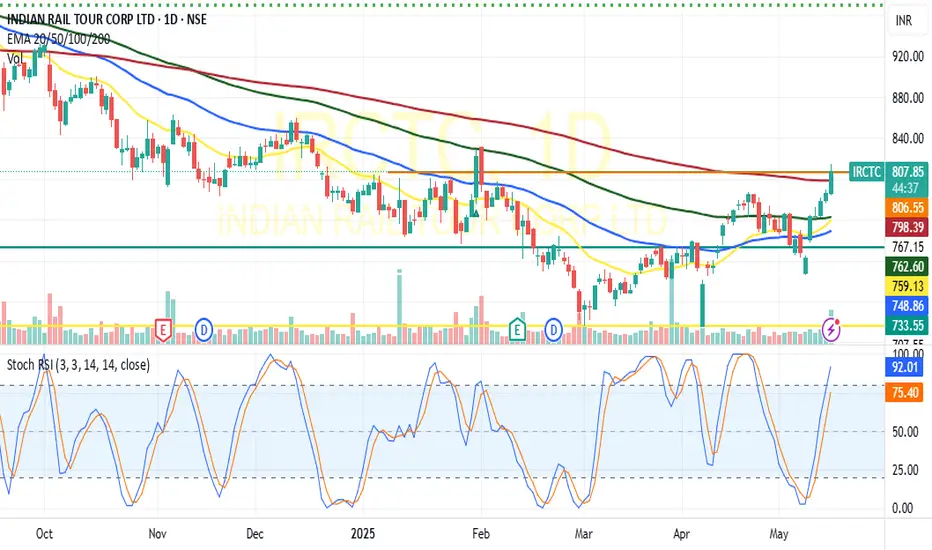Screen dimensions: 932x550
Task: Click the chart title INDIAN RAIL TOUR CORP LTD
Action: pos(81,20)
